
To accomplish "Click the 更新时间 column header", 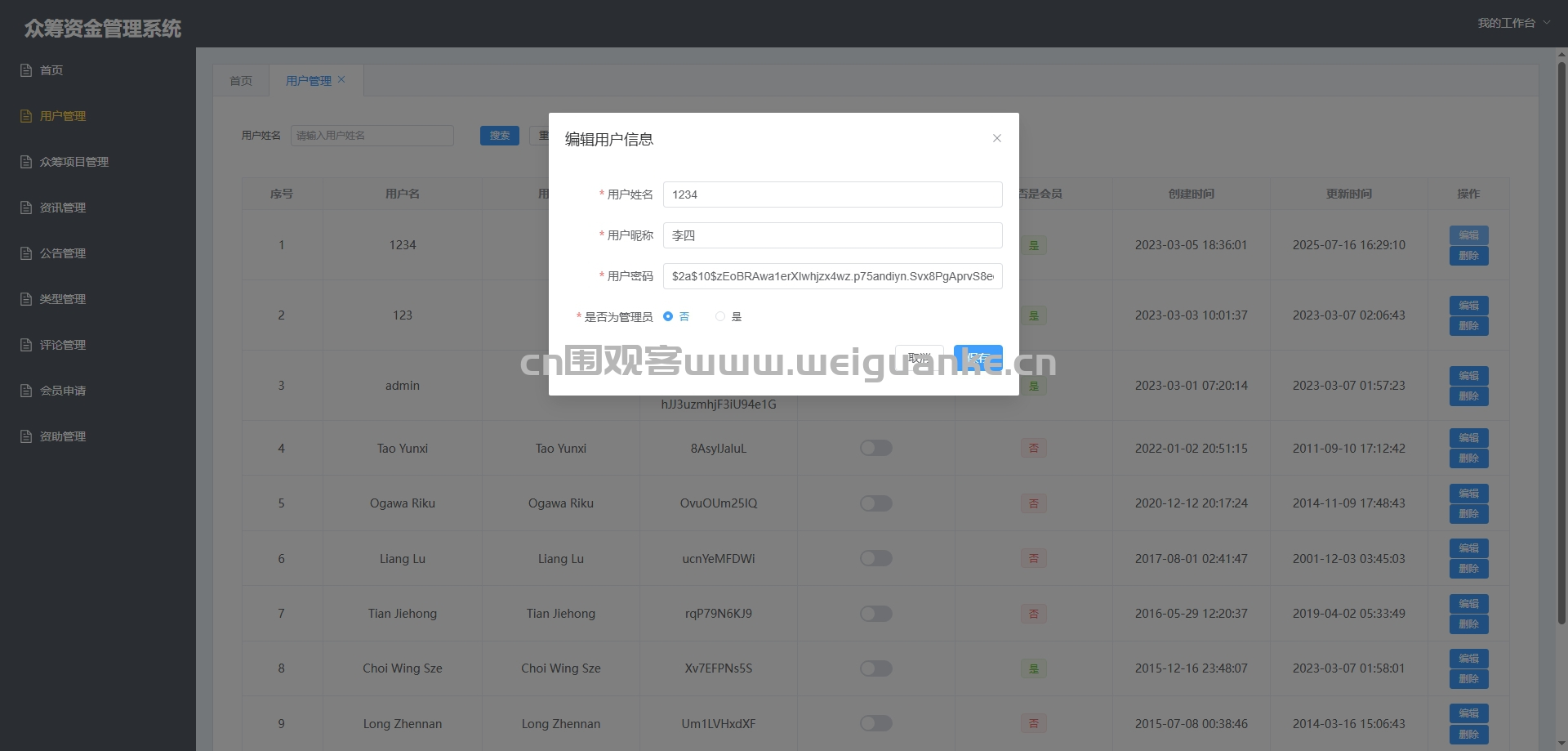I will coord(1349,194).
